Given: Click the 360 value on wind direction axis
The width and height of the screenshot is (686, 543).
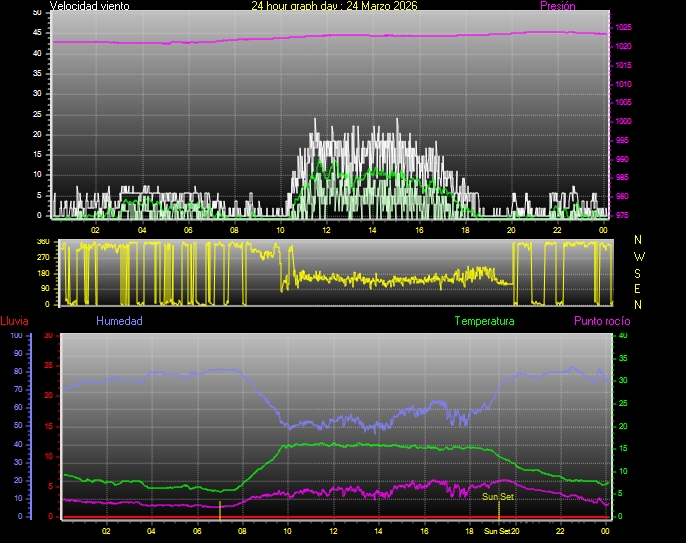Looking at the screenshot, I should pyautogui.click(x=42, y=242).
